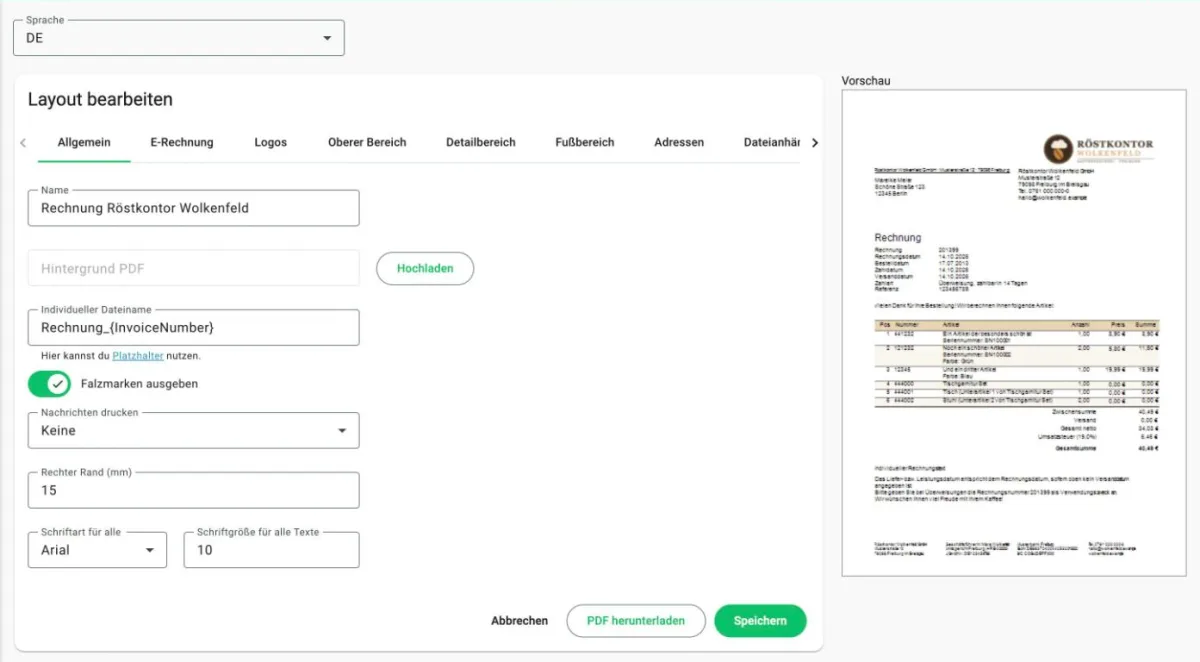Edit the Individueller Dateiname field
Image resolution: width=1200 pixels, height=662 pixels.
pyautogui.click(x=193, y=327)
